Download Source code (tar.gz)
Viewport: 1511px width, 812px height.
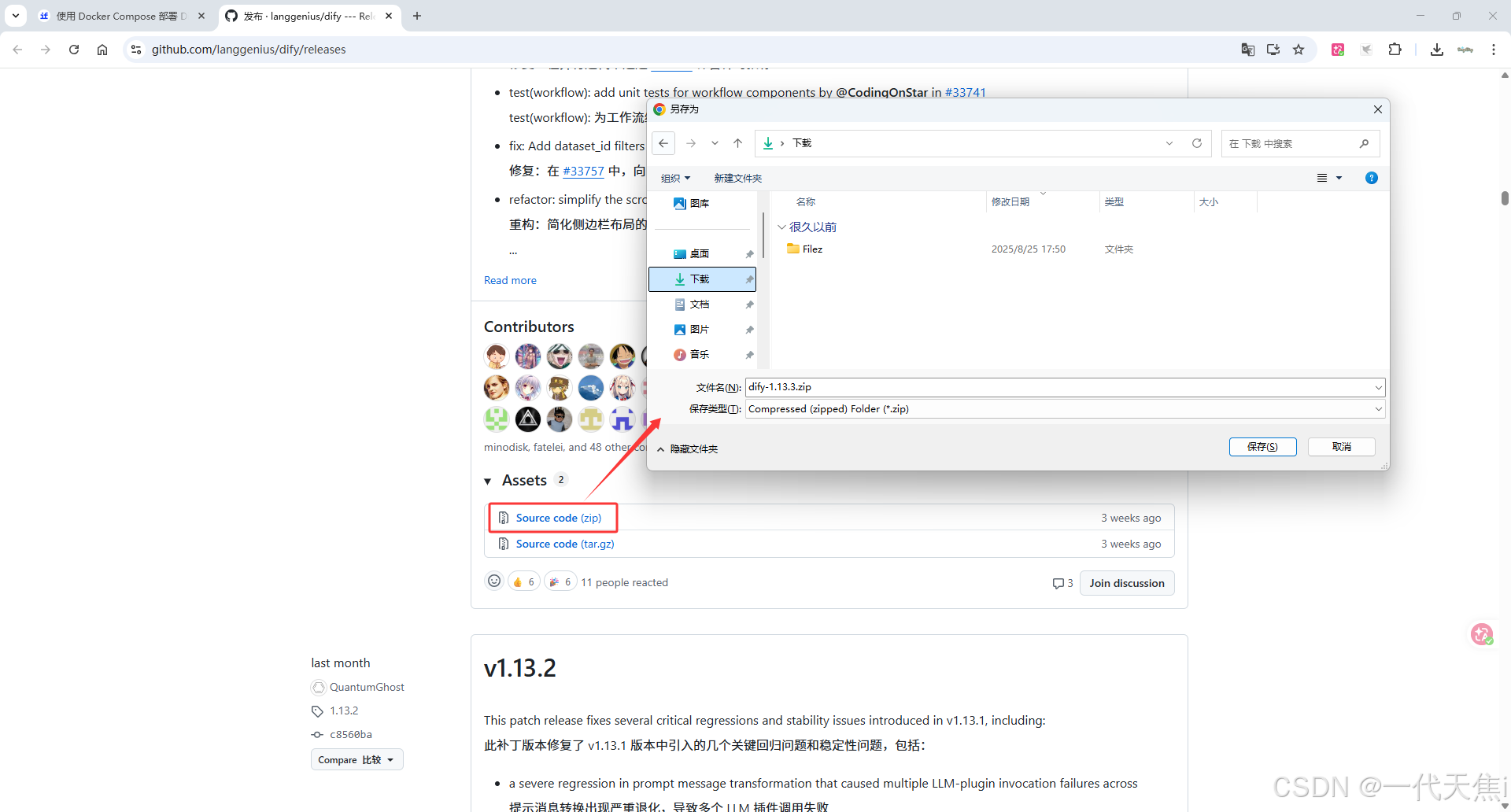coord(565,544)
